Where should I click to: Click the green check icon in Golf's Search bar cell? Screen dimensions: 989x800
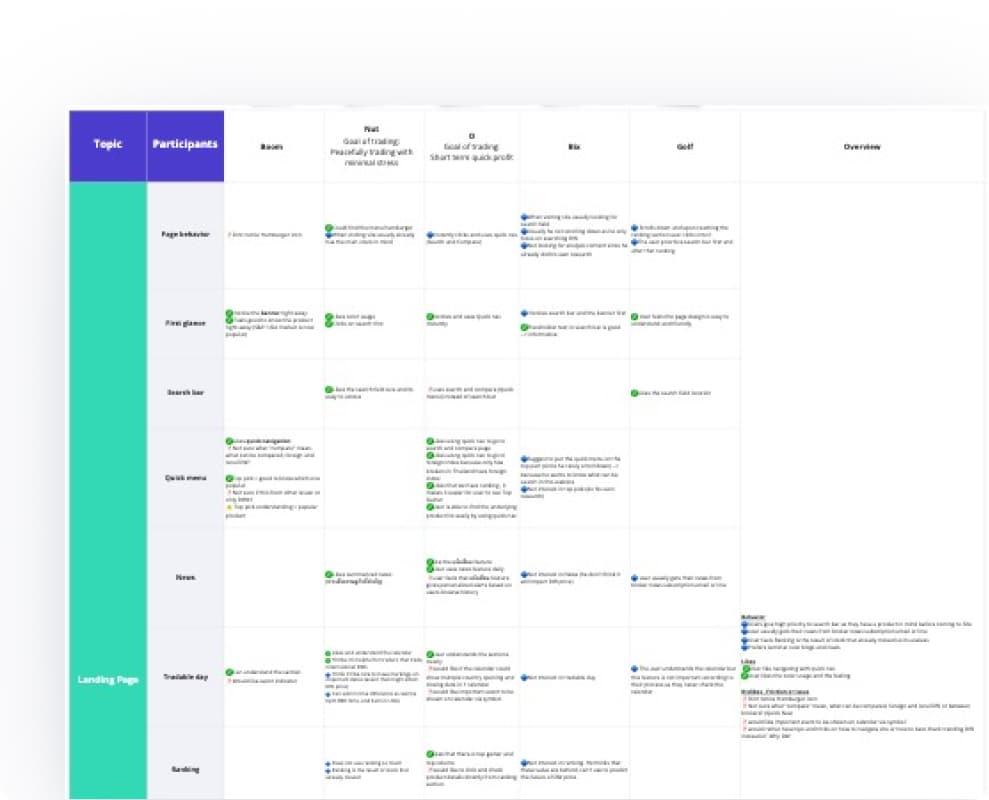pyautogui.click(x=634, y=393)
